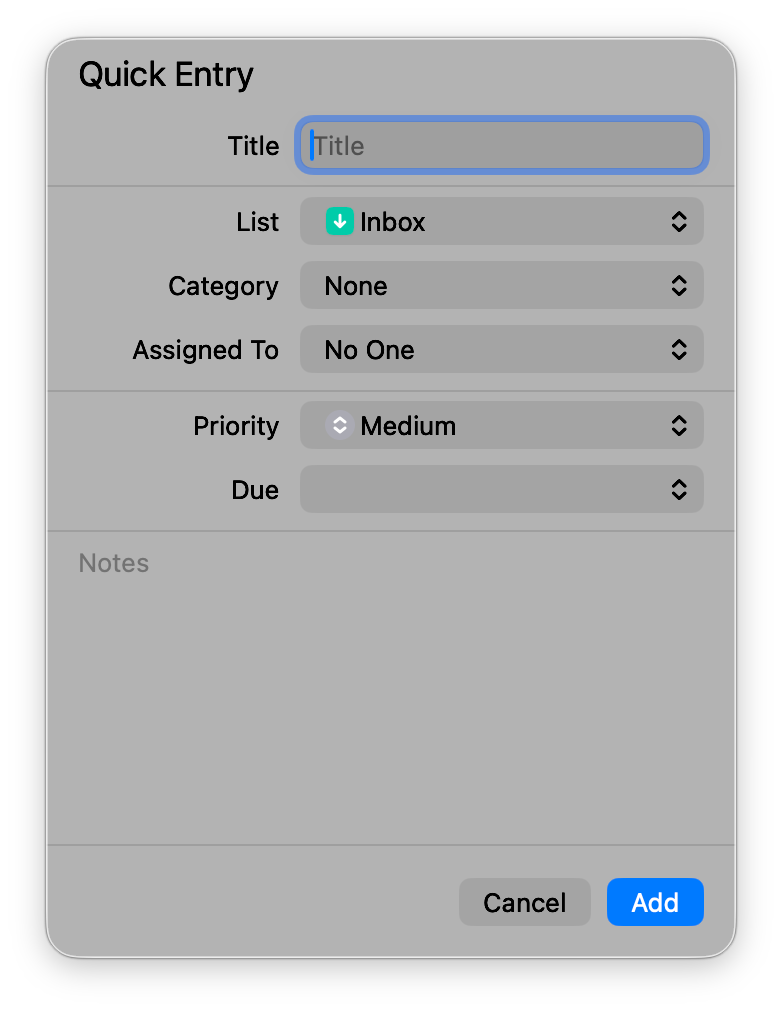Click the Medium priority indicator icon

pos(339,426)
